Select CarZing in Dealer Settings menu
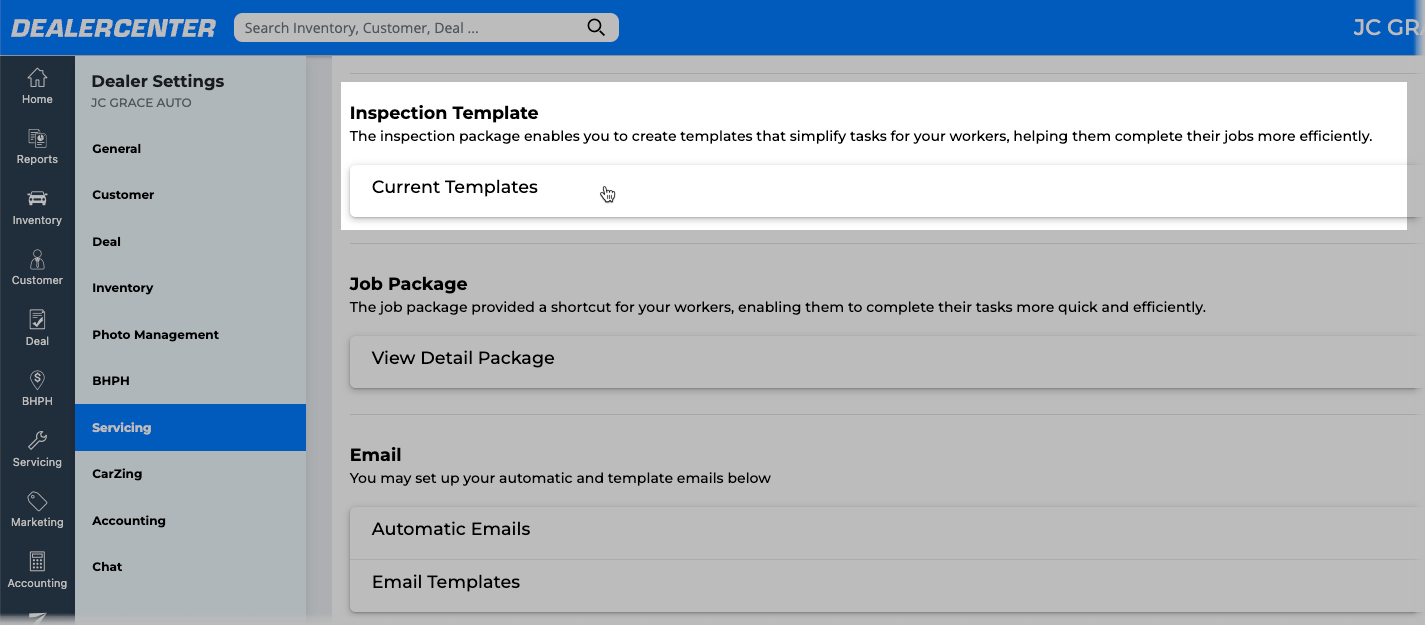The width and height of the screenshot is (1425, 625). [190, 474]
